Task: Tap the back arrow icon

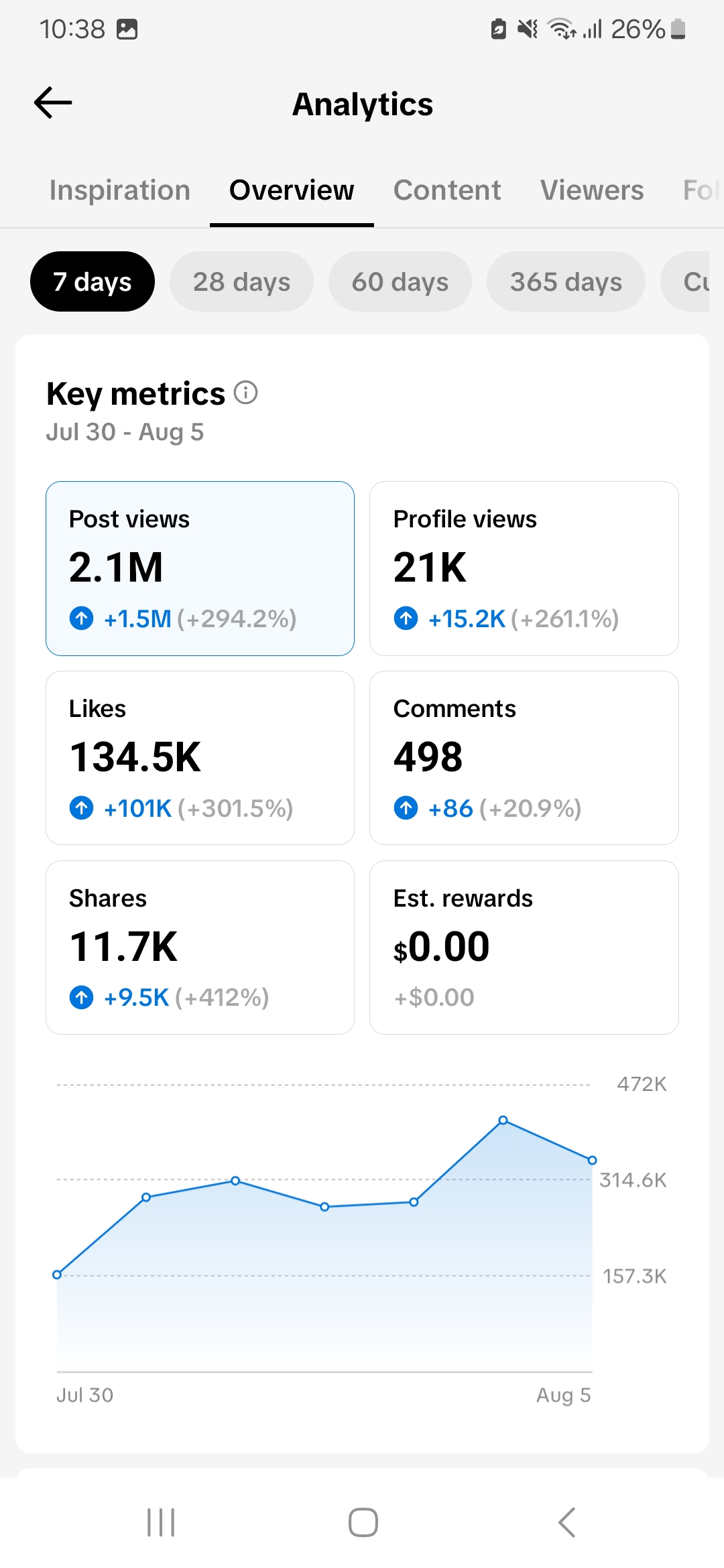Action: (x=53, y=103)
